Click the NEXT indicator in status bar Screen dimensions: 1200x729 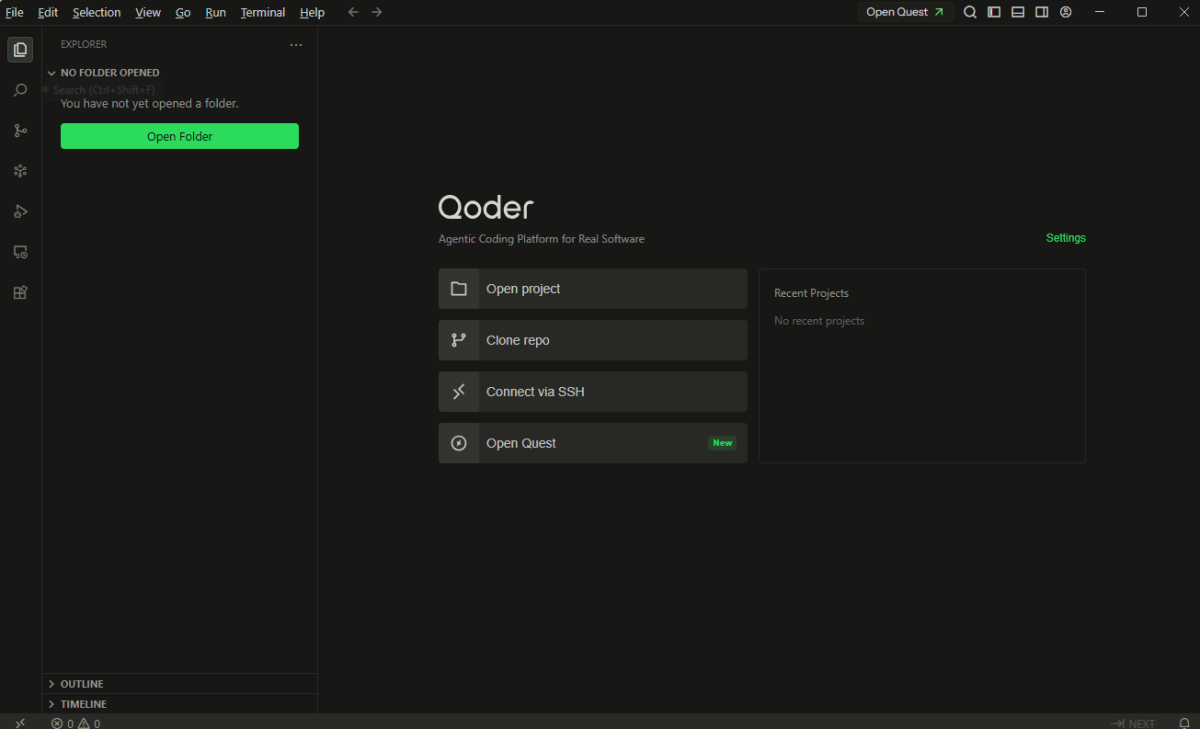[x=1133, y=723]
